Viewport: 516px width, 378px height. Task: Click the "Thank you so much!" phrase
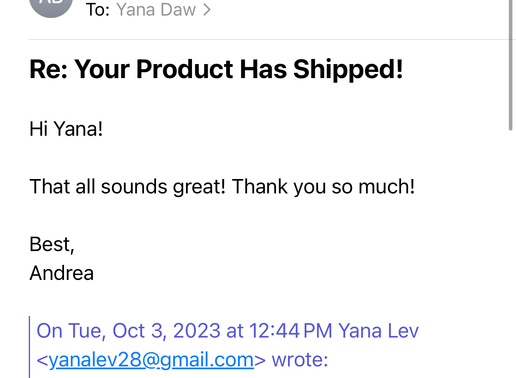click(x=323, y=186)
